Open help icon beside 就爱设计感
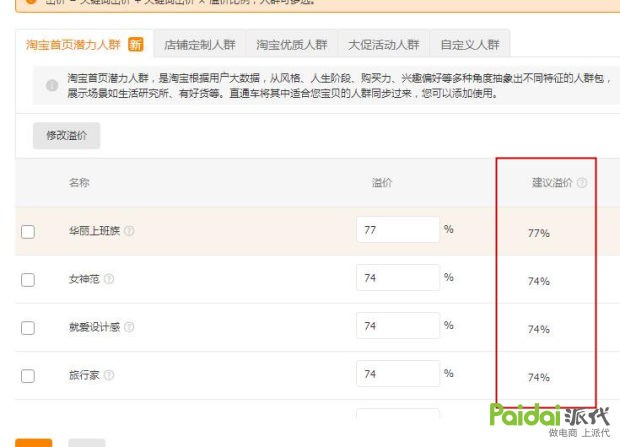The width and height of the screenshot is (620, 447). click(129, 327)
